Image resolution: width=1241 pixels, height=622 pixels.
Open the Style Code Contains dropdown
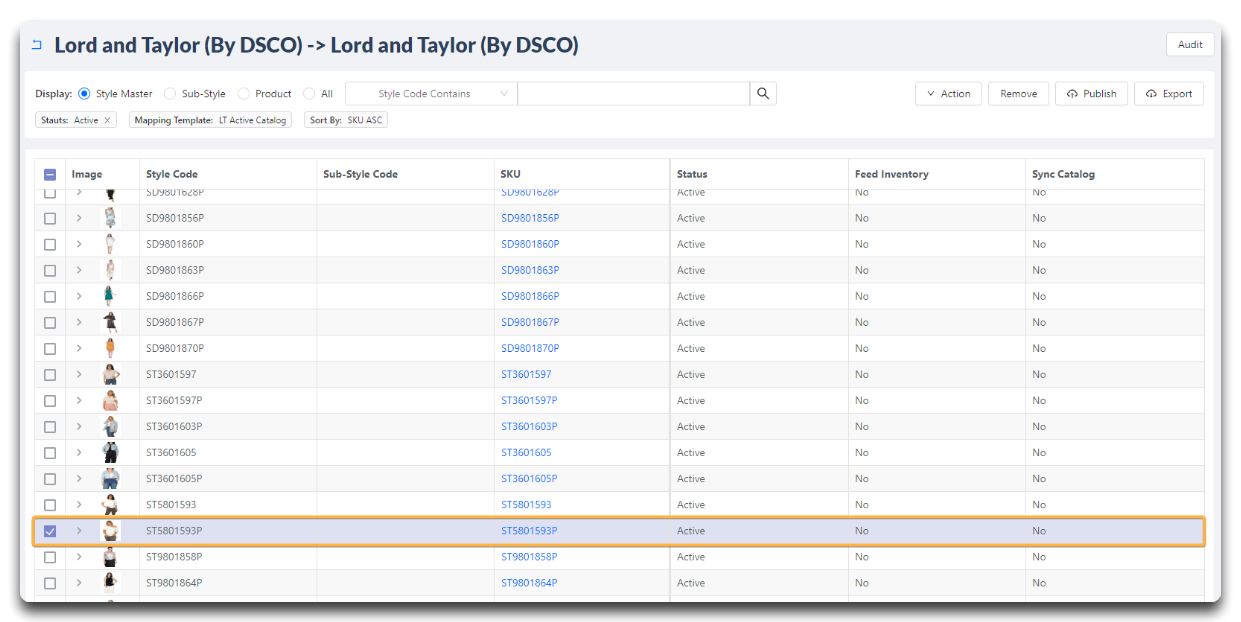pyautogui.click(x=431, y=93)
